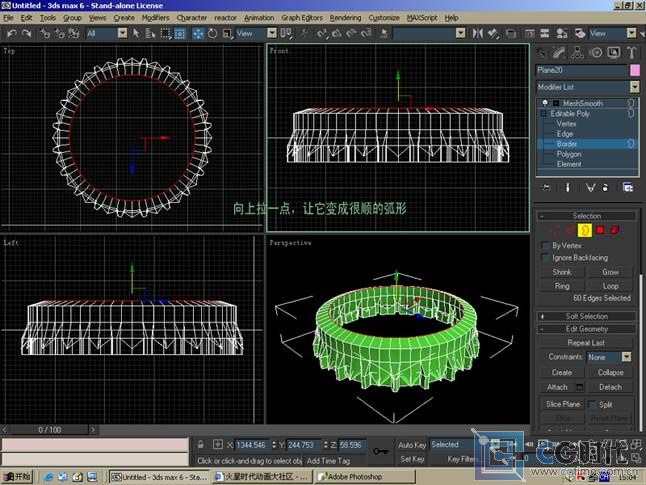Click the Align tool icon
This screenshot has width=646, height=485.
click(x=493, y=33)
